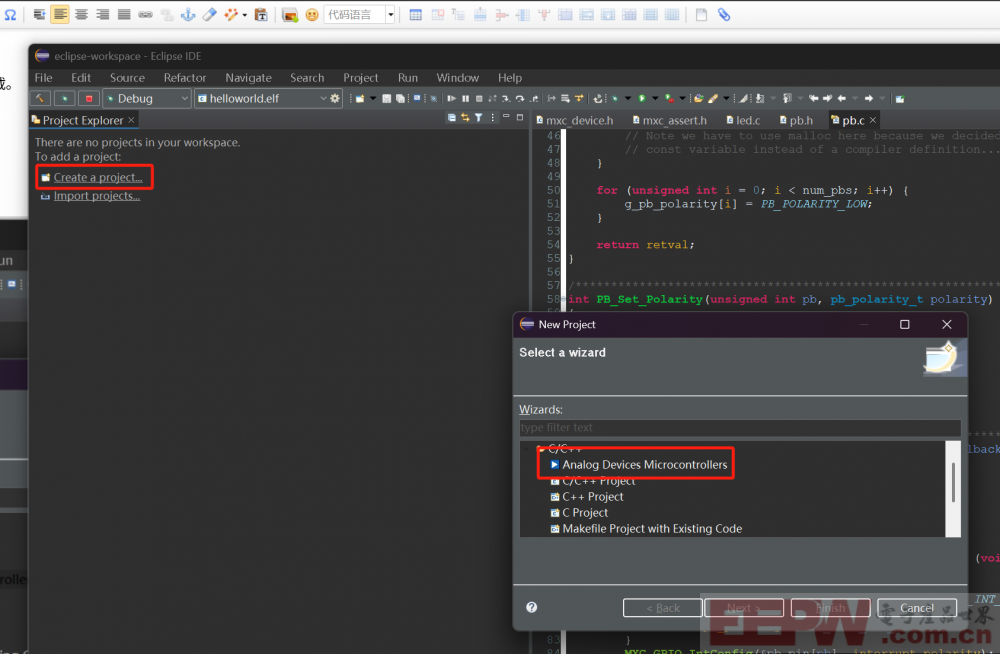Open the File menu
Image resolution: width=1000 pixels, height=654 pixels.
point(43,77)
